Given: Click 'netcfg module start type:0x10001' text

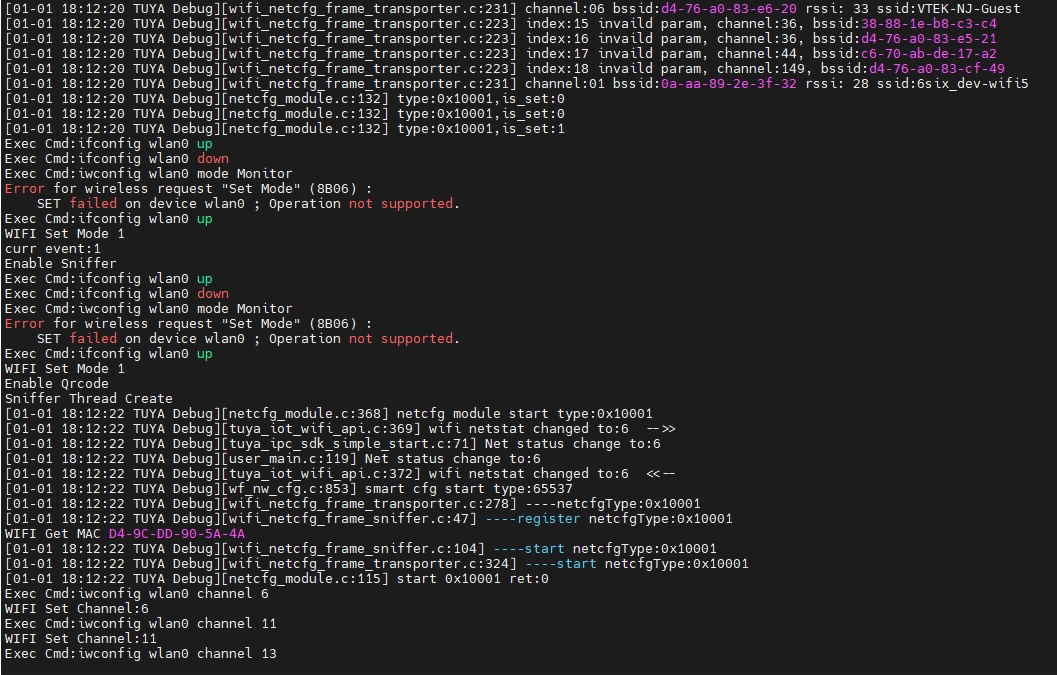Looking at the screenshot, I should tap(525, 413).
